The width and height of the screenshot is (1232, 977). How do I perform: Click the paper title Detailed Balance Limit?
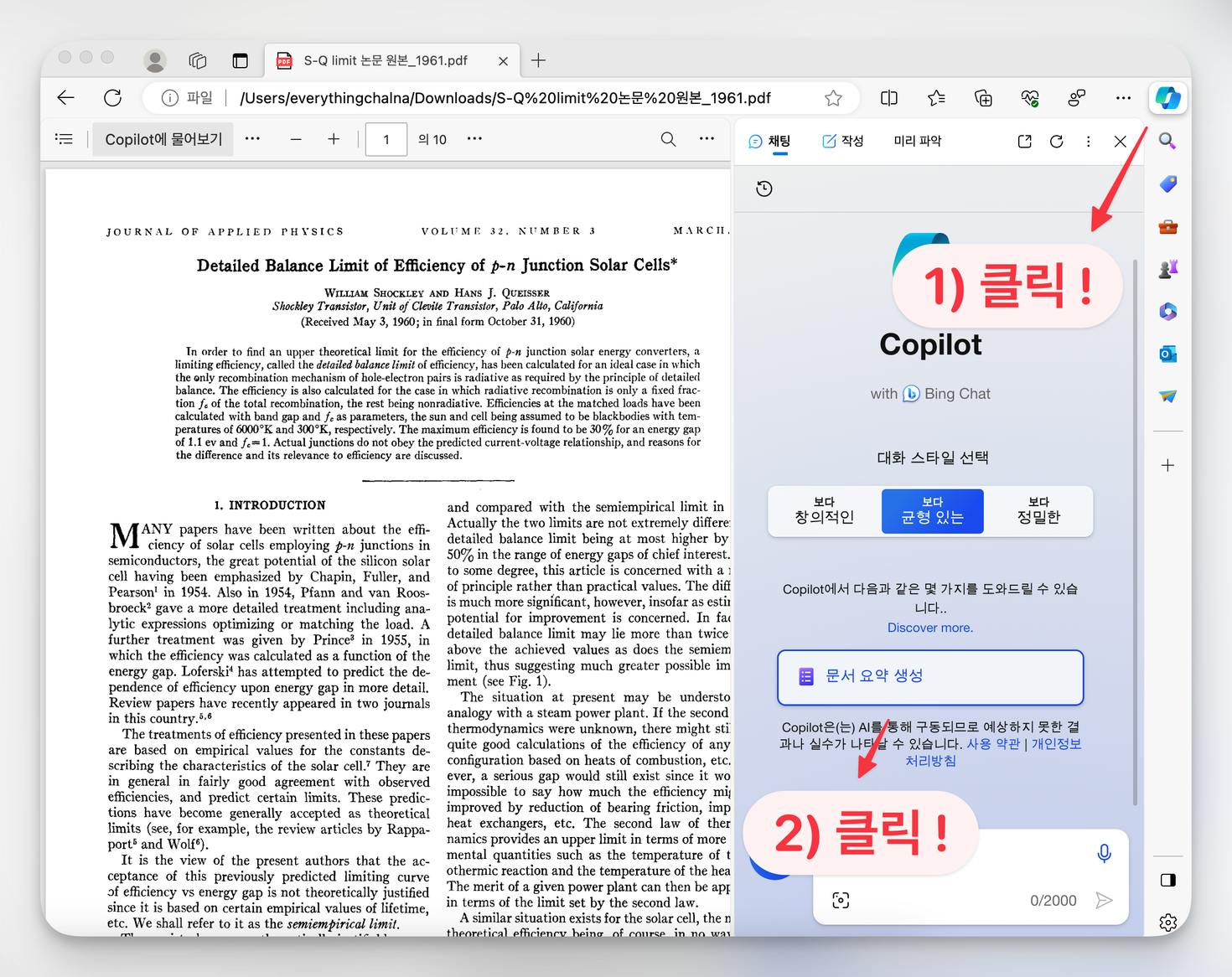point(437,266)
